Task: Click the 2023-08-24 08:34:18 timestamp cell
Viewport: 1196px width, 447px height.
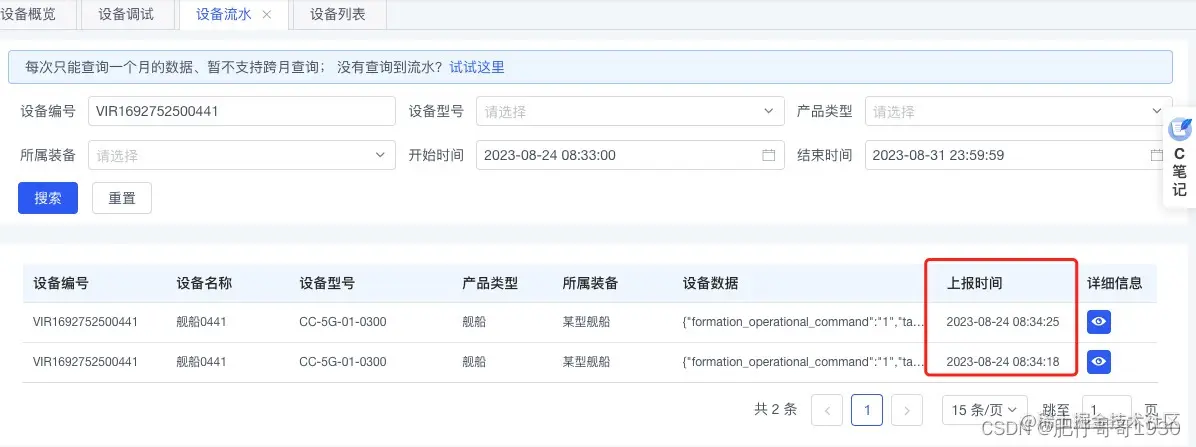Action: click(x=1002, y=362)
